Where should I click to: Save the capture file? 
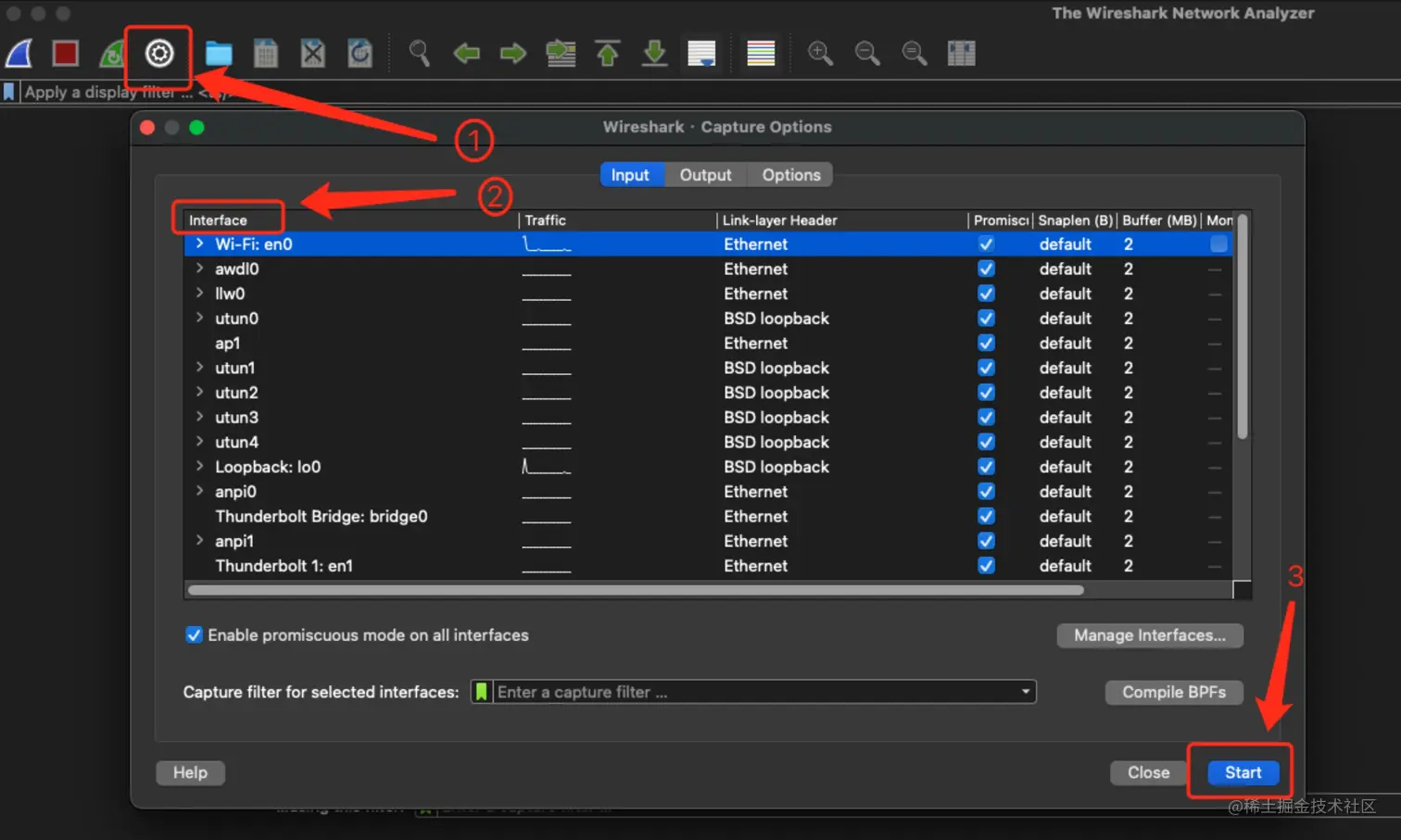[266, 54]
